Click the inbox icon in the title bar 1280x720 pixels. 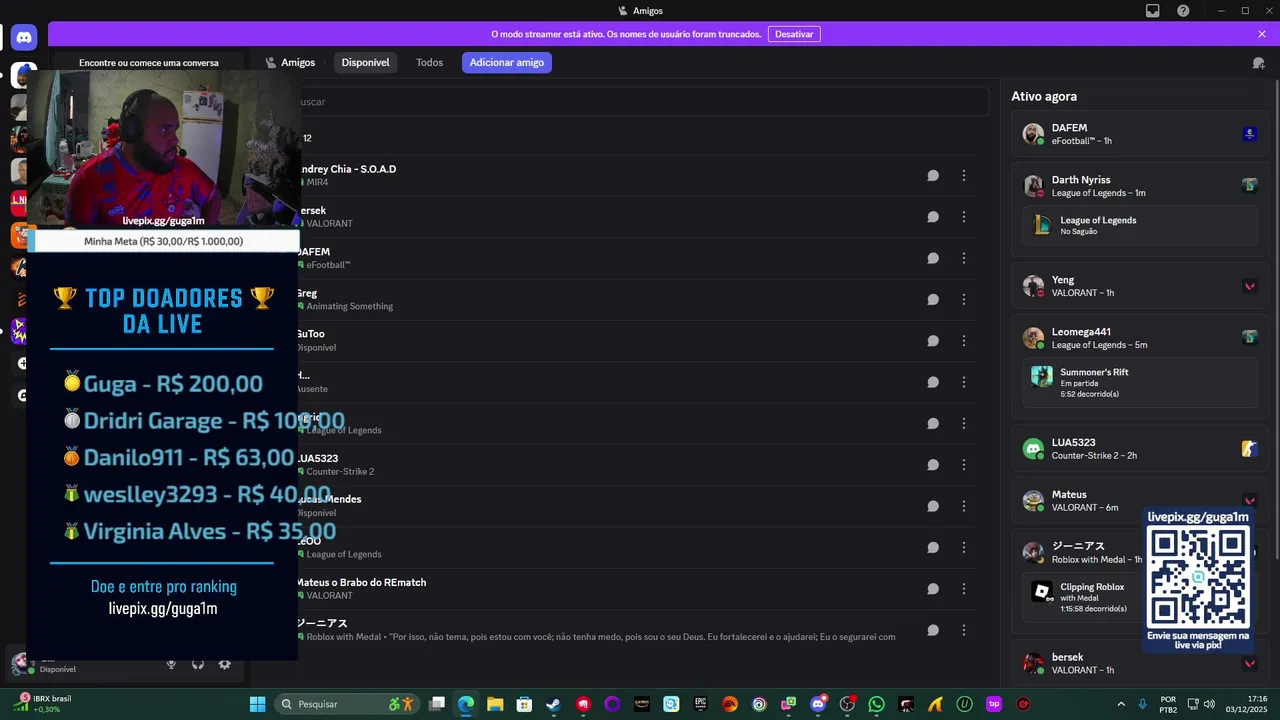(1153, 11)
